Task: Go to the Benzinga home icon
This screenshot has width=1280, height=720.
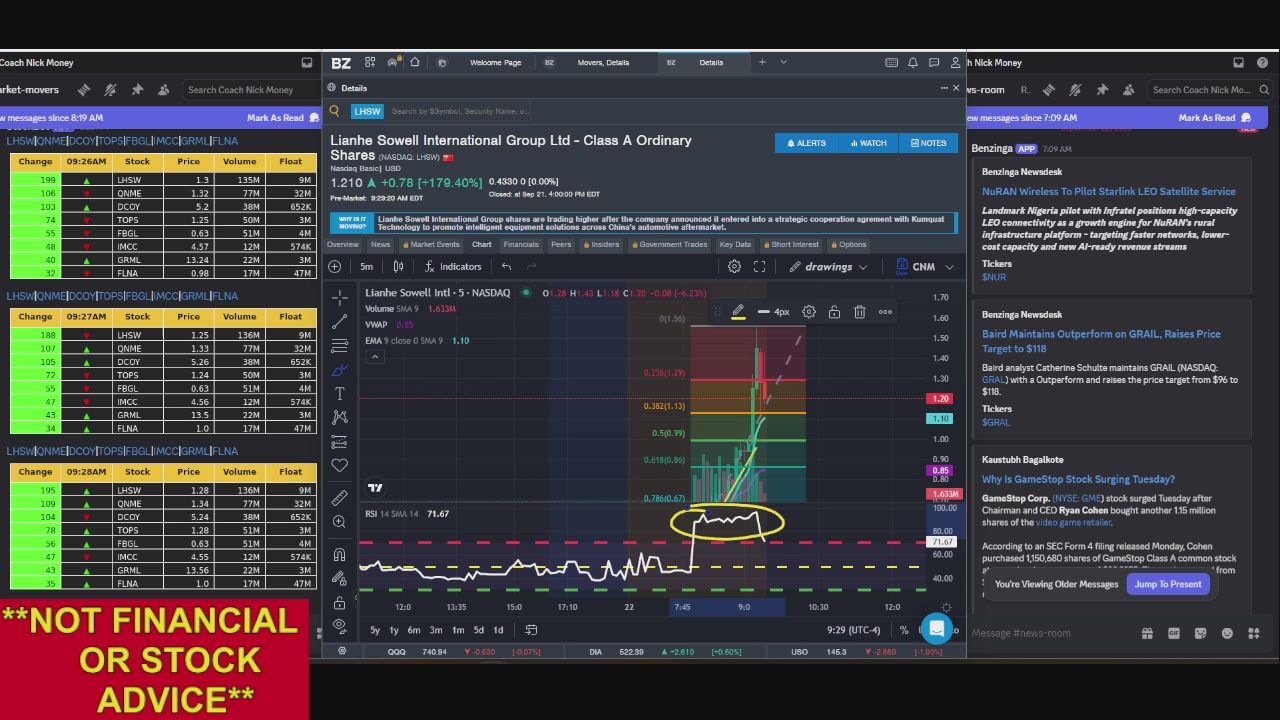Action: pos(415,63)
